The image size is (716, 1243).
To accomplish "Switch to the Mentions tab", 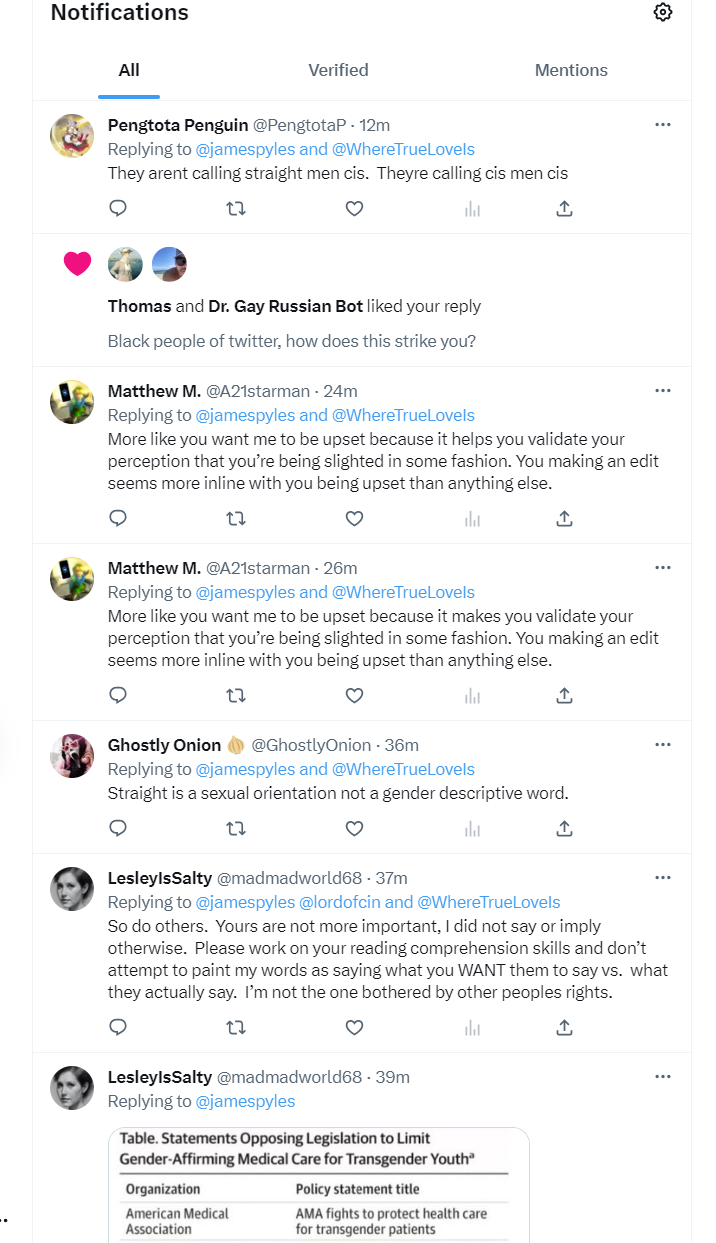I will pyautogui.click(x=571, y=70).
